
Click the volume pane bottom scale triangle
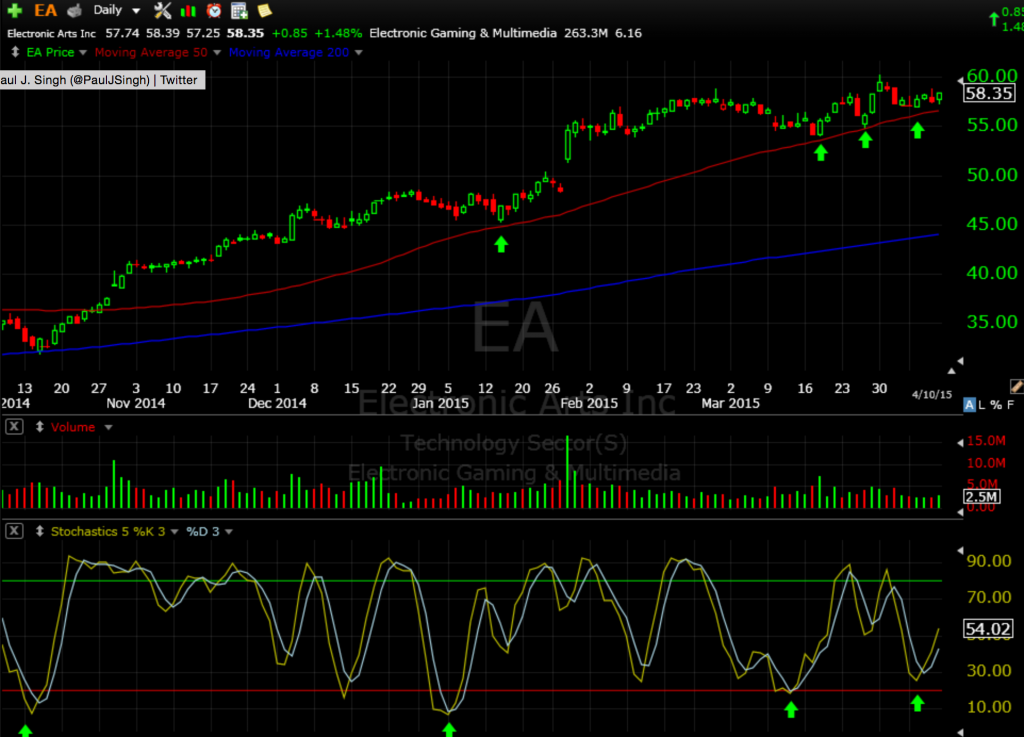[960, 512]
